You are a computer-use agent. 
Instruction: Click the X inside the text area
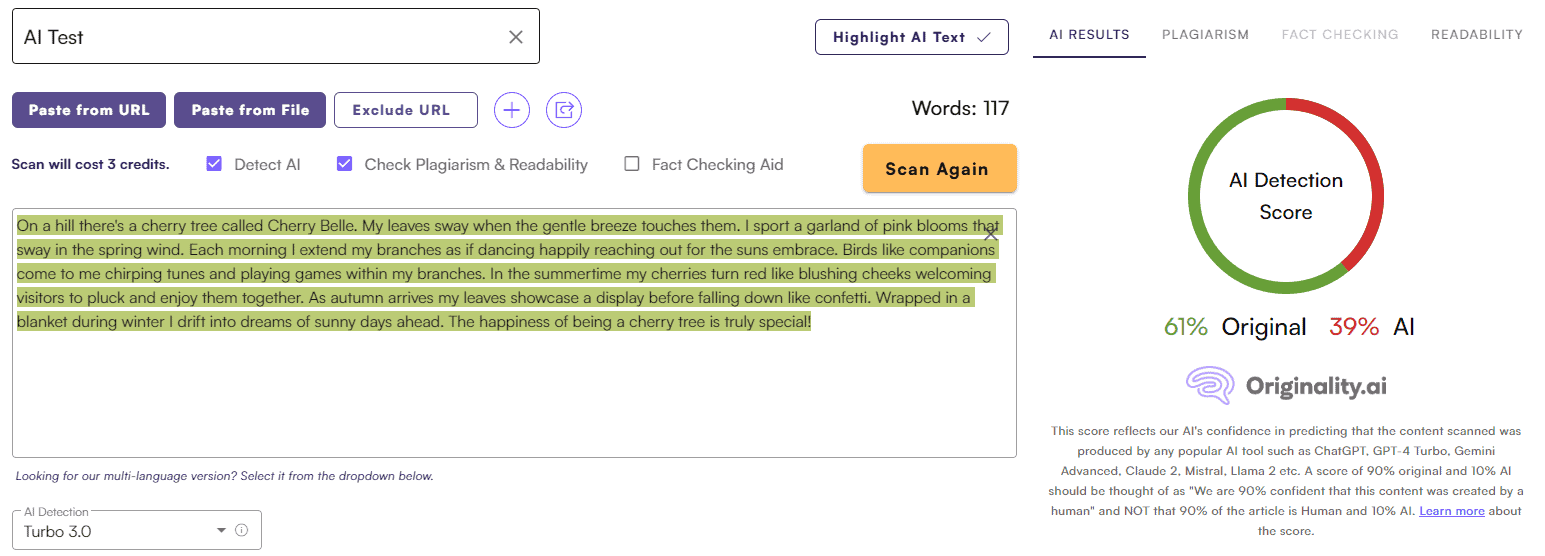(990, 234)
